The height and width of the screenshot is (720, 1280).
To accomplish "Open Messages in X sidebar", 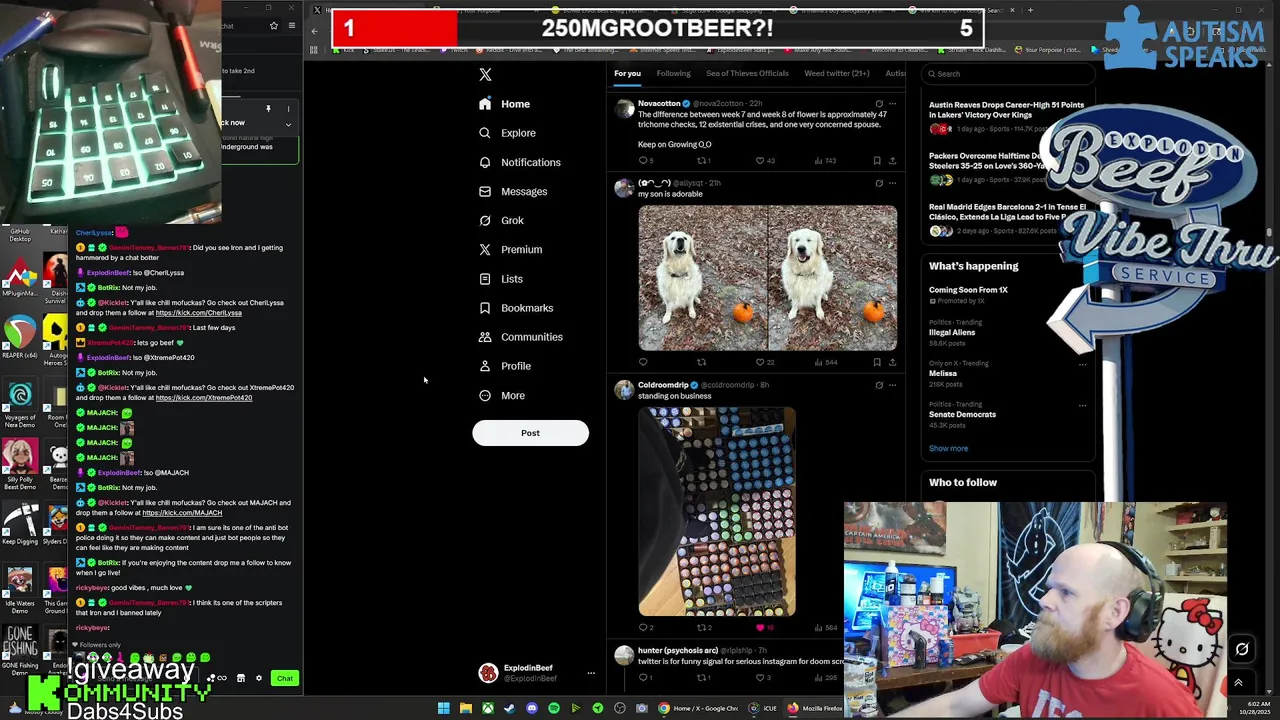I will click(512, 191).
